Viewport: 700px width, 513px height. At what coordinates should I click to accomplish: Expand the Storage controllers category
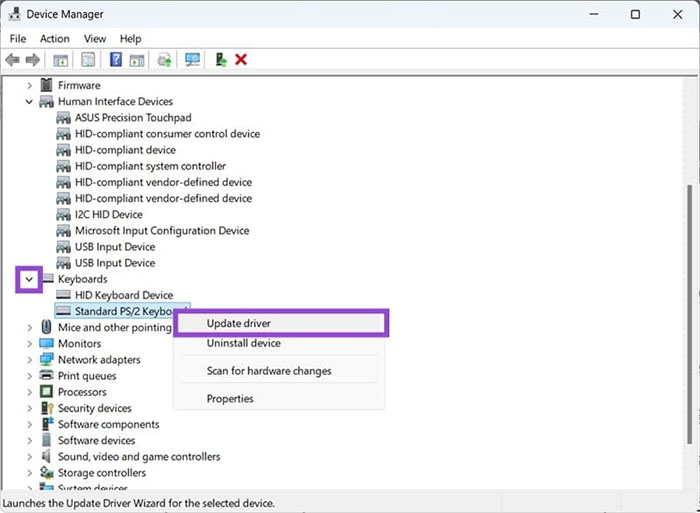coord(29,472)
